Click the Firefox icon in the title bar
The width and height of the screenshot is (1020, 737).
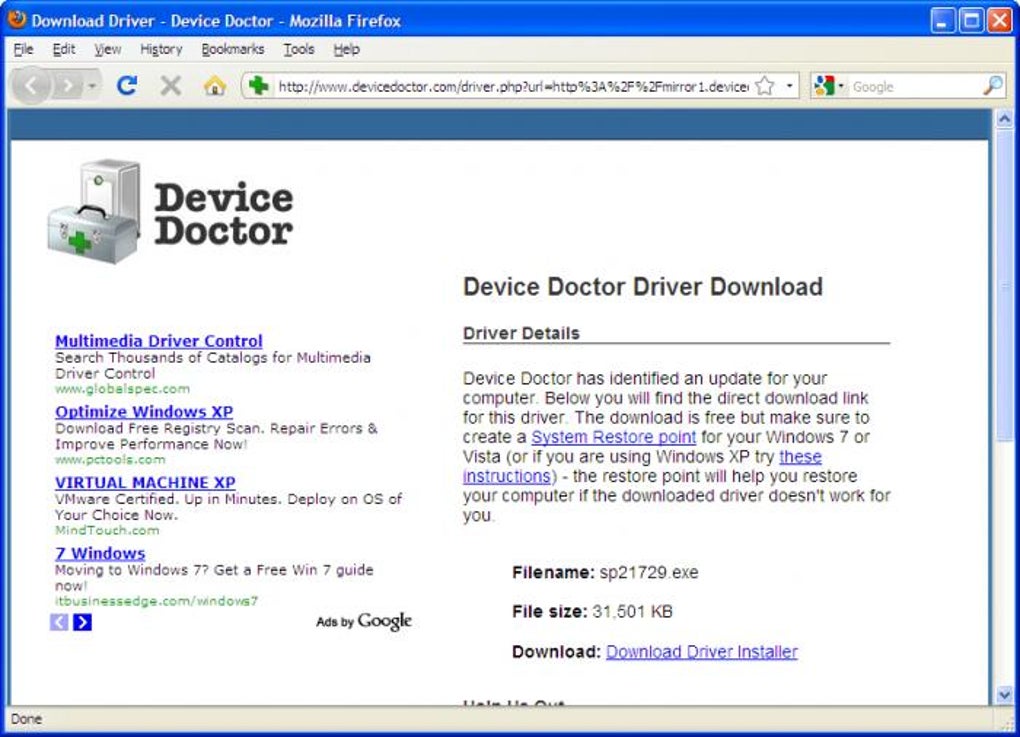point(17,20)
